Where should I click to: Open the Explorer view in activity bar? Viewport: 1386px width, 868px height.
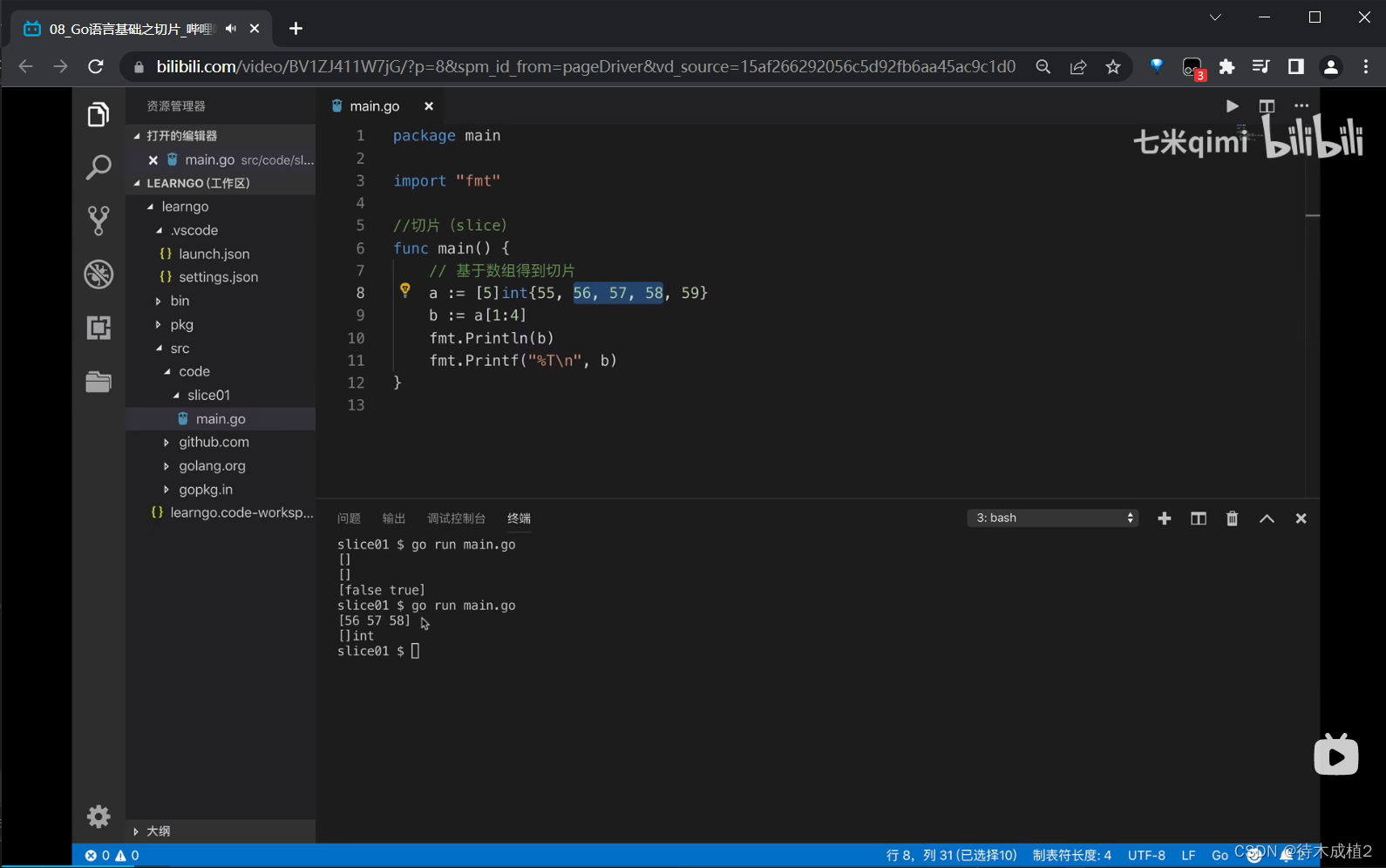coord(99,114)
